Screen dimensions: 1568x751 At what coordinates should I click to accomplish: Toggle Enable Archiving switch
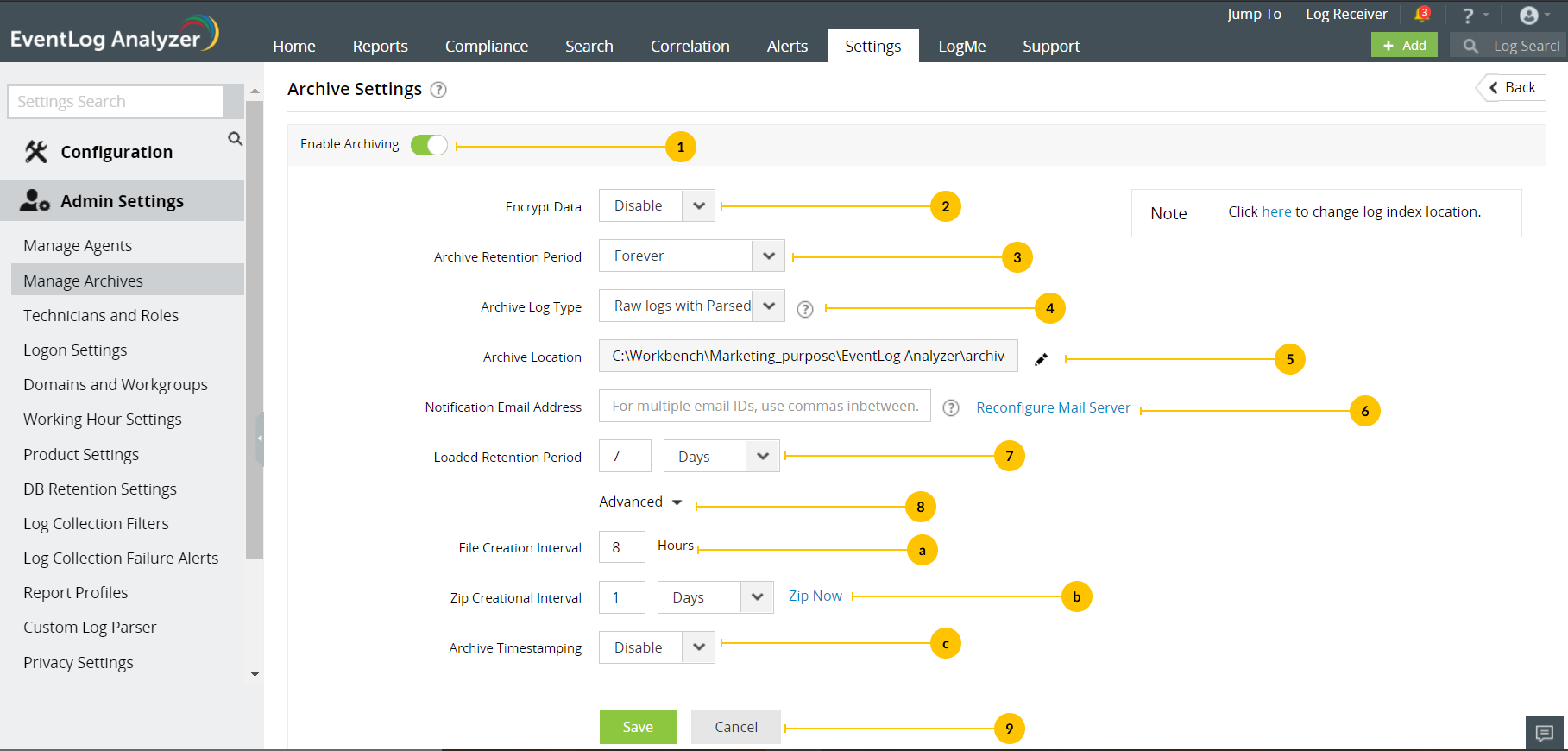tap(429, 144)
